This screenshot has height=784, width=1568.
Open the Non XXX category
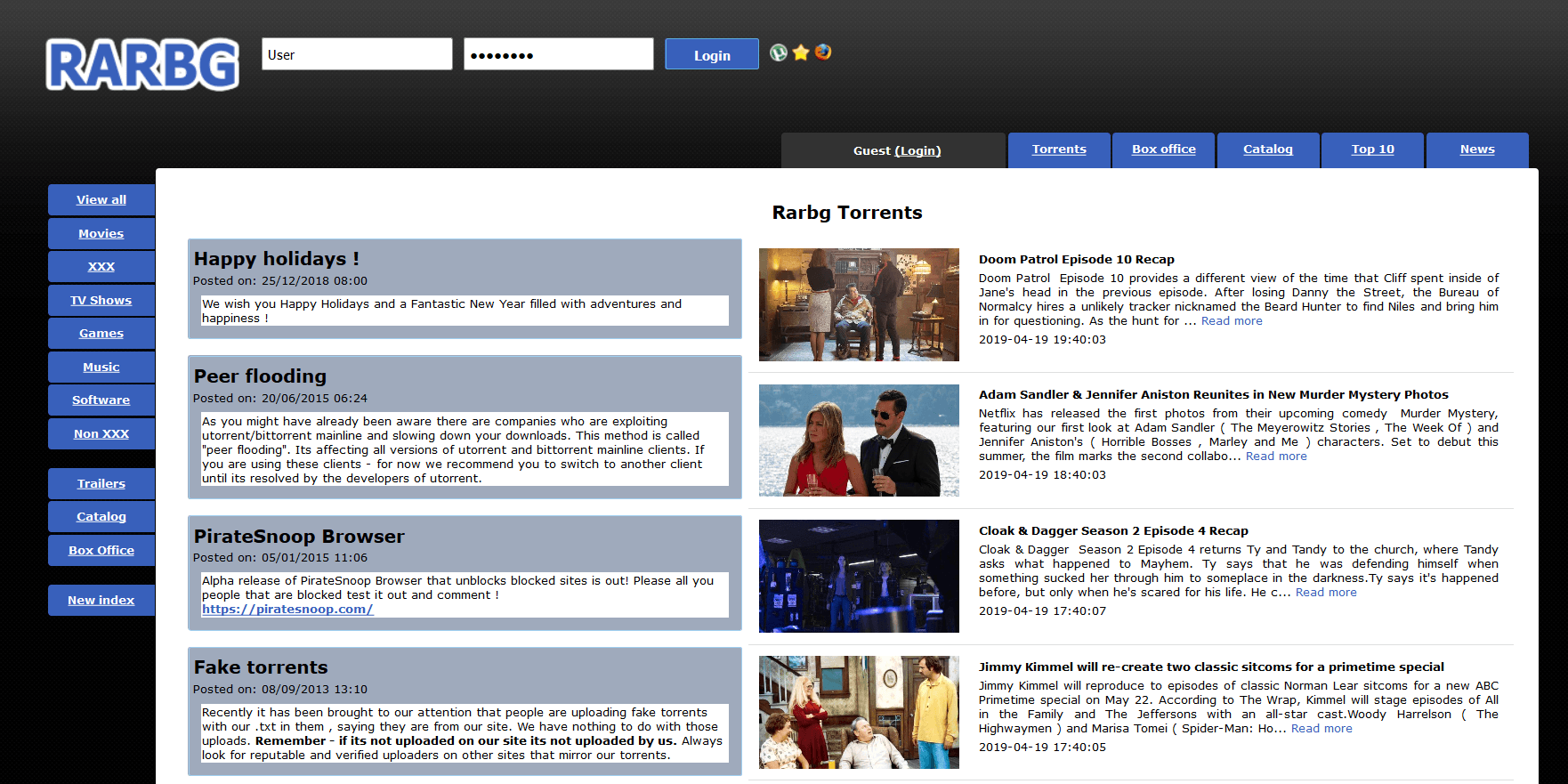(x=101, y=433)
